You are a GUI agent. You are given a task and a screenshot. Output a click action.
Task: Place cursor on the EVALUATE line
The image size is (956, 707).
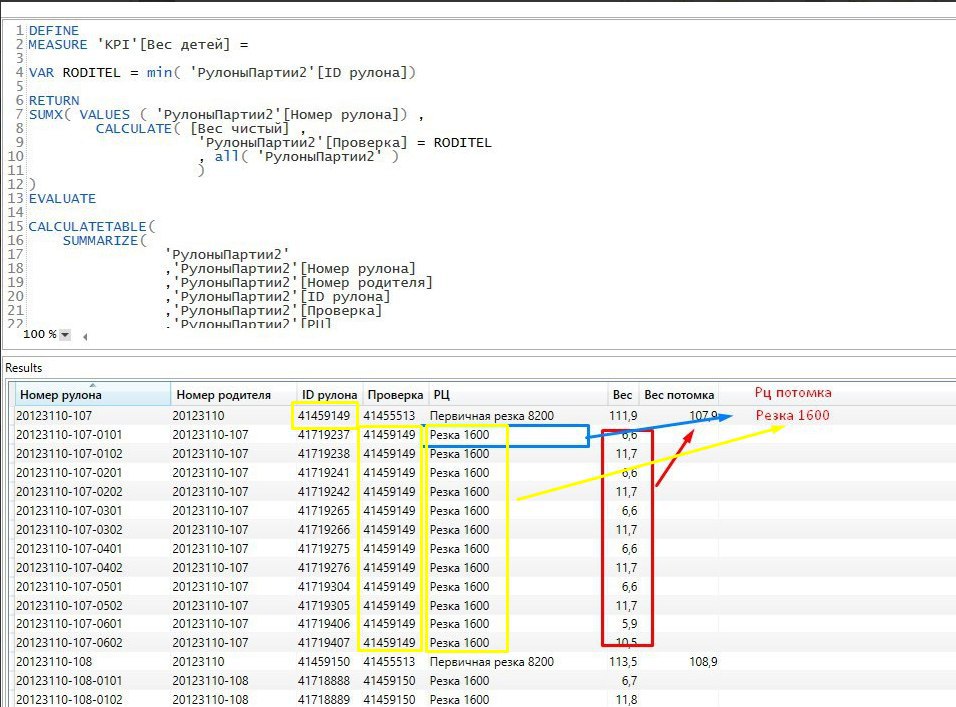[62, 199]
